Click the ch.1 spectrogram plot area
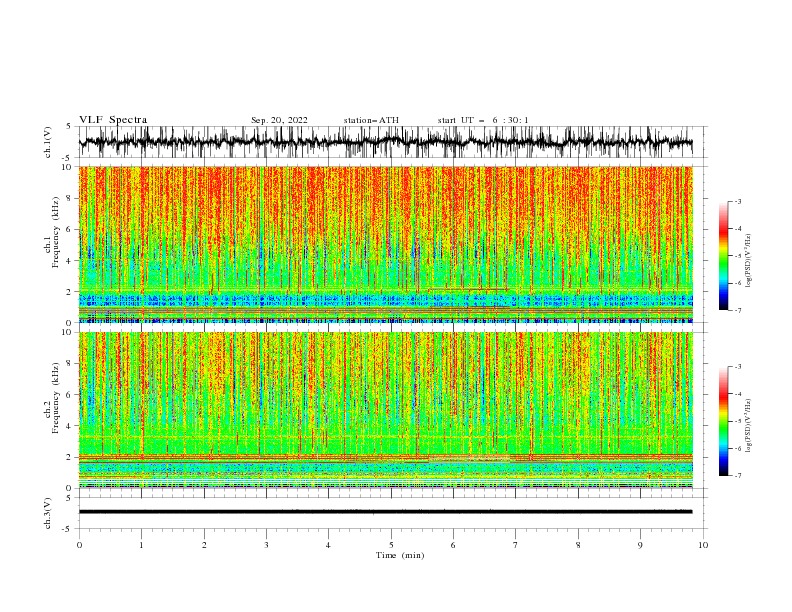This screenshot has height=612, width=792. tap(385, 244)
